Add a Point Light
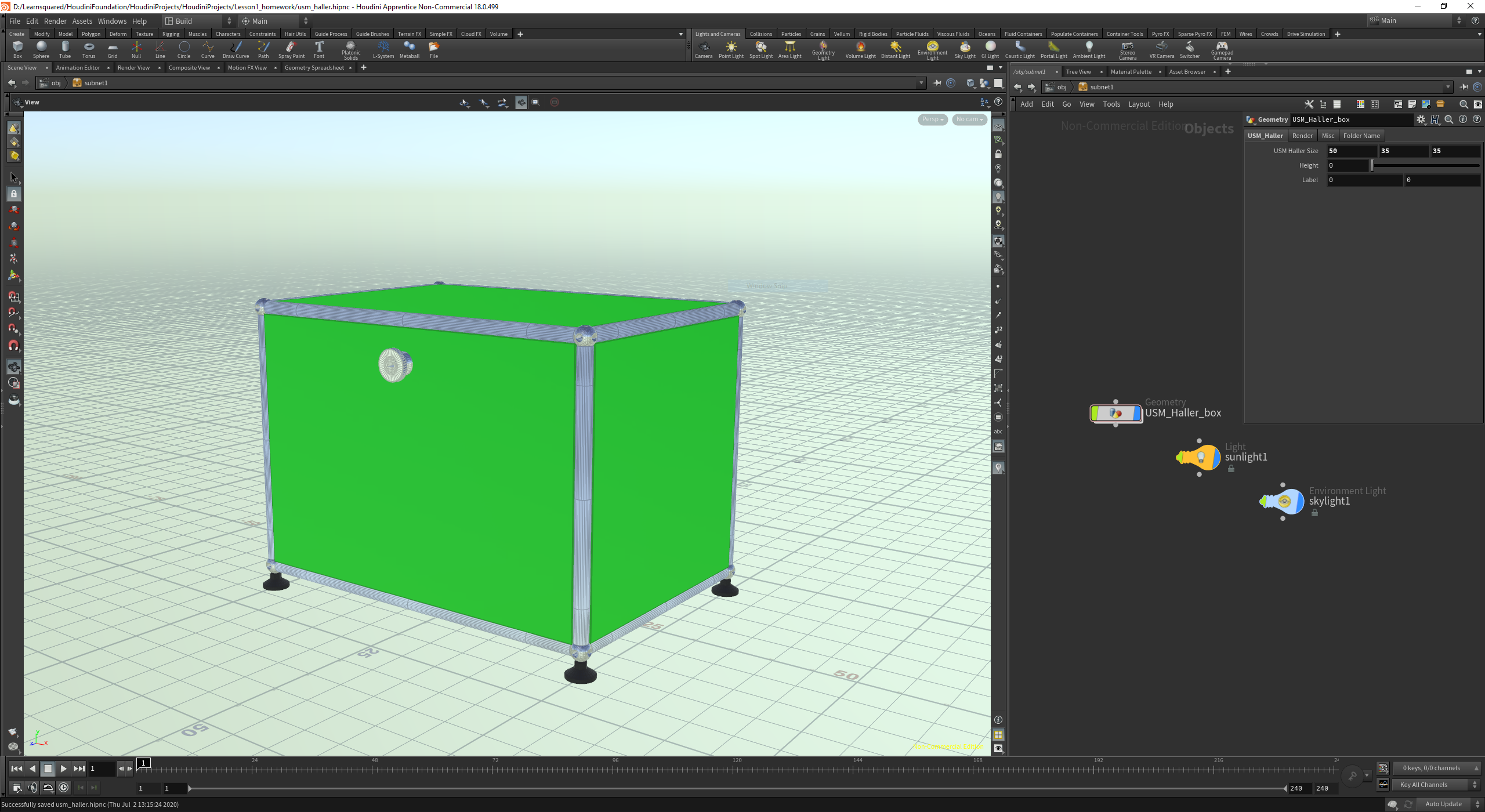The width and height of the screenshot is (1485, 812). [x=731, y=50]
